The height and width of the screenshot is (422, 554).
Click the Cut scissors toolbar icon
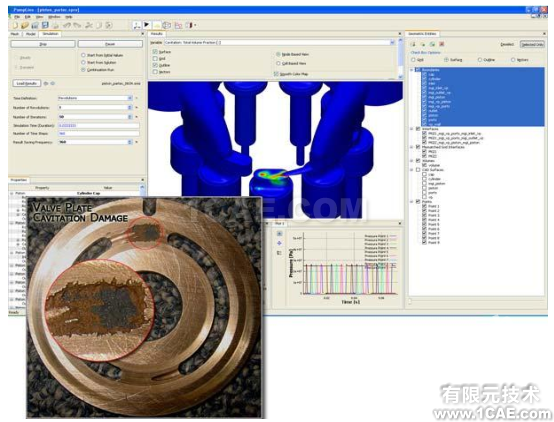tap(89, 25)
